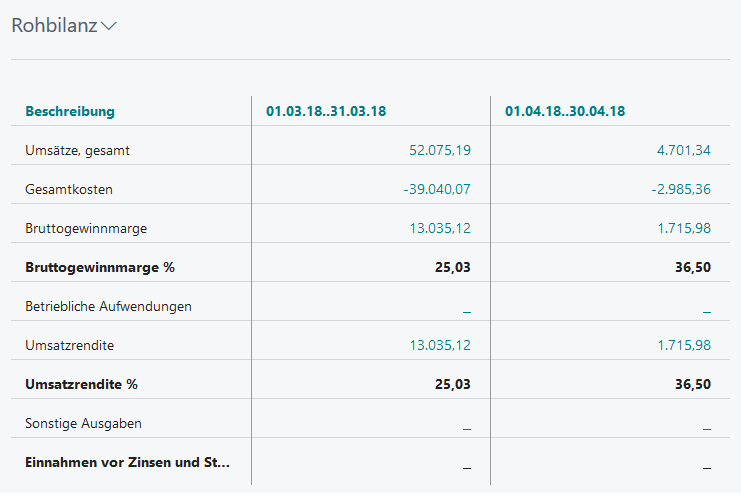This screenshot has width=741, height=497.
Task: Open Umsätze, gesamt value 52.075,19
Action: [x=440, y=151]
